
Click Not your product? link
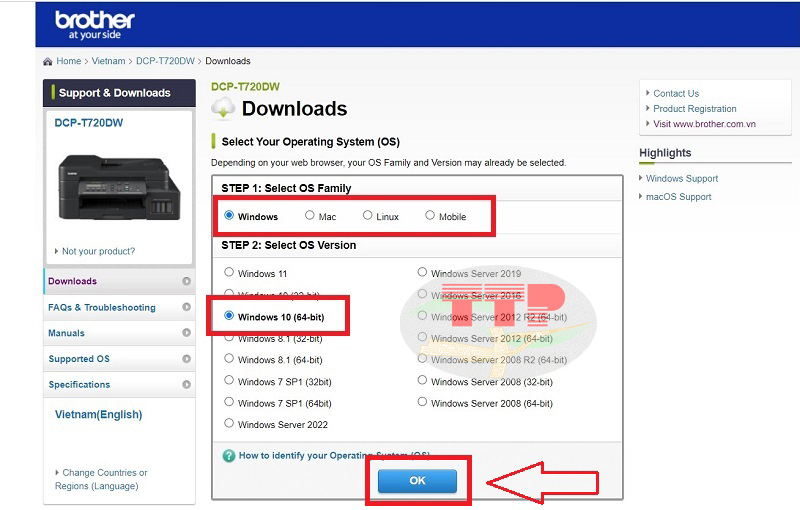point(98,251)
